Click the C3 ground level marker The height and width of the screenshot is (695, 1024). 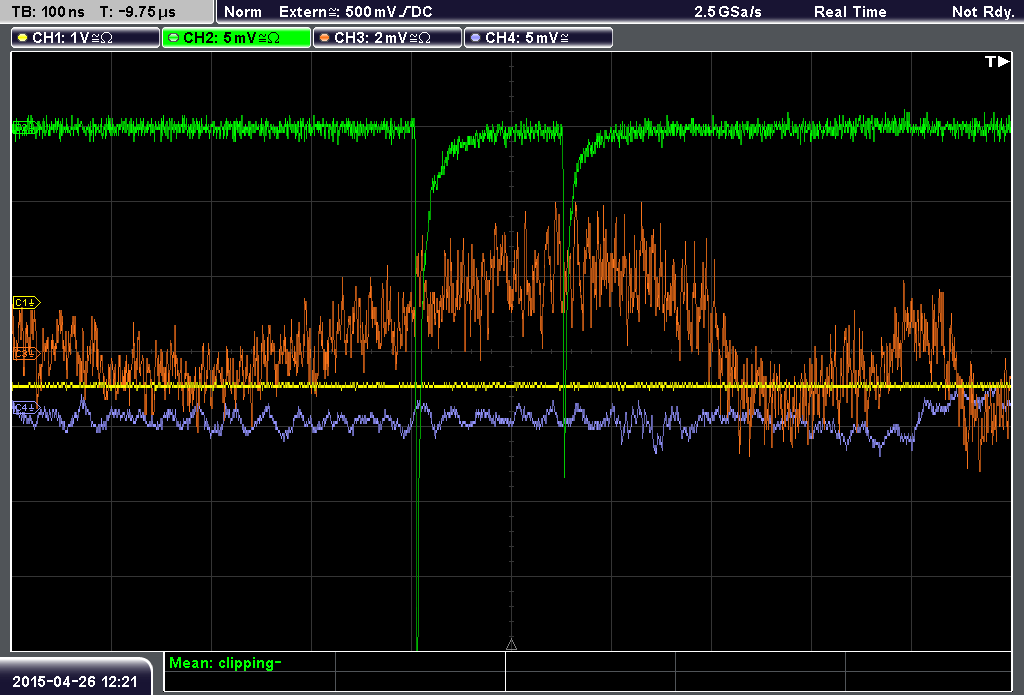pyautogui.click(x=27, y=353)
